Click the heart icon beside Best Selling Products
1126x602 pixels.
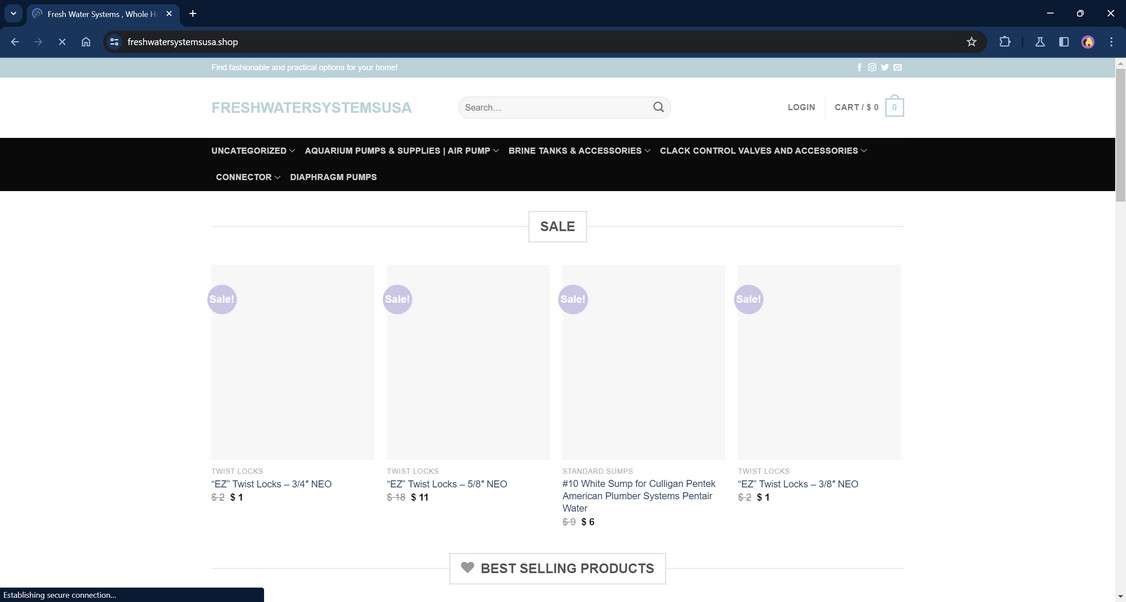pyautogui.click(x=468, y=567)
